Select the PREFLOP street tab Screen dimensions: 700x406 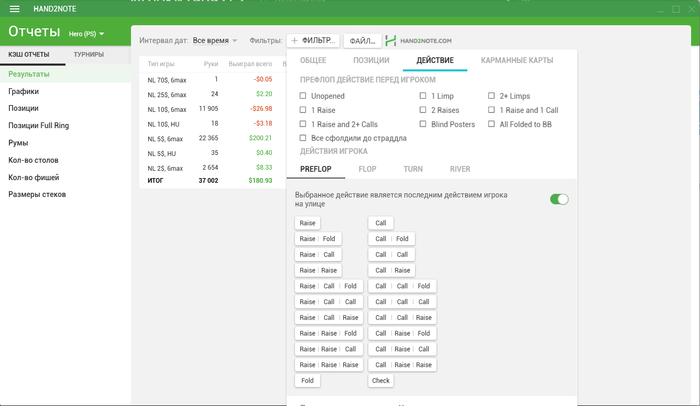[316, 169]
